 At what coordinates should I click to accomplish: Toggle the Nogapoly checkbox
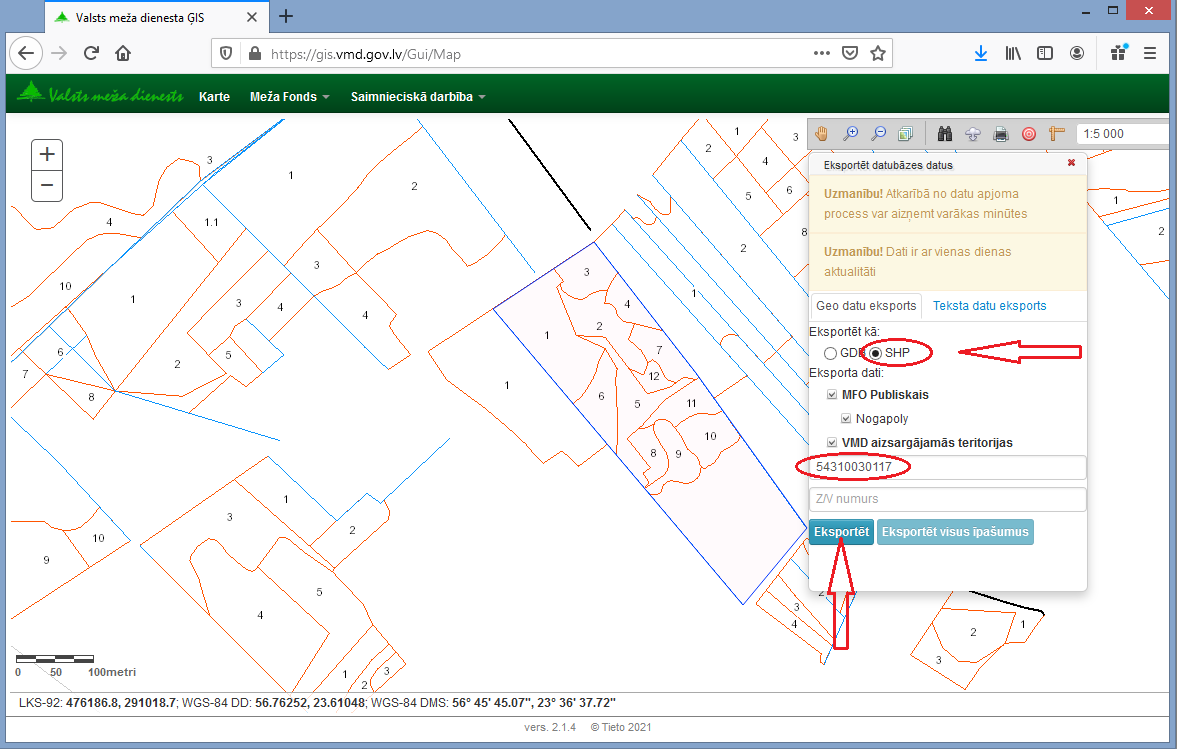846,419
